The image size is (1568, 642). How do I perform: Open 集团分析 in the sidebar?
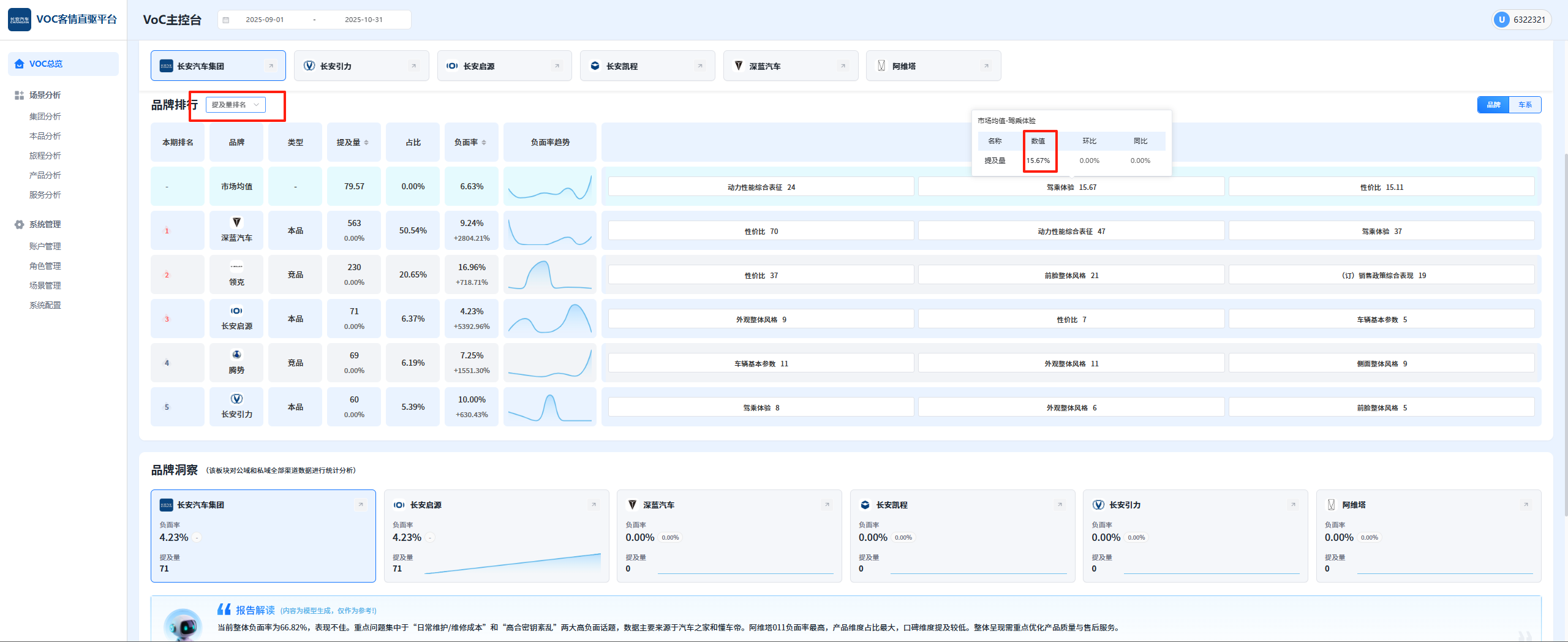pos(45,116)
